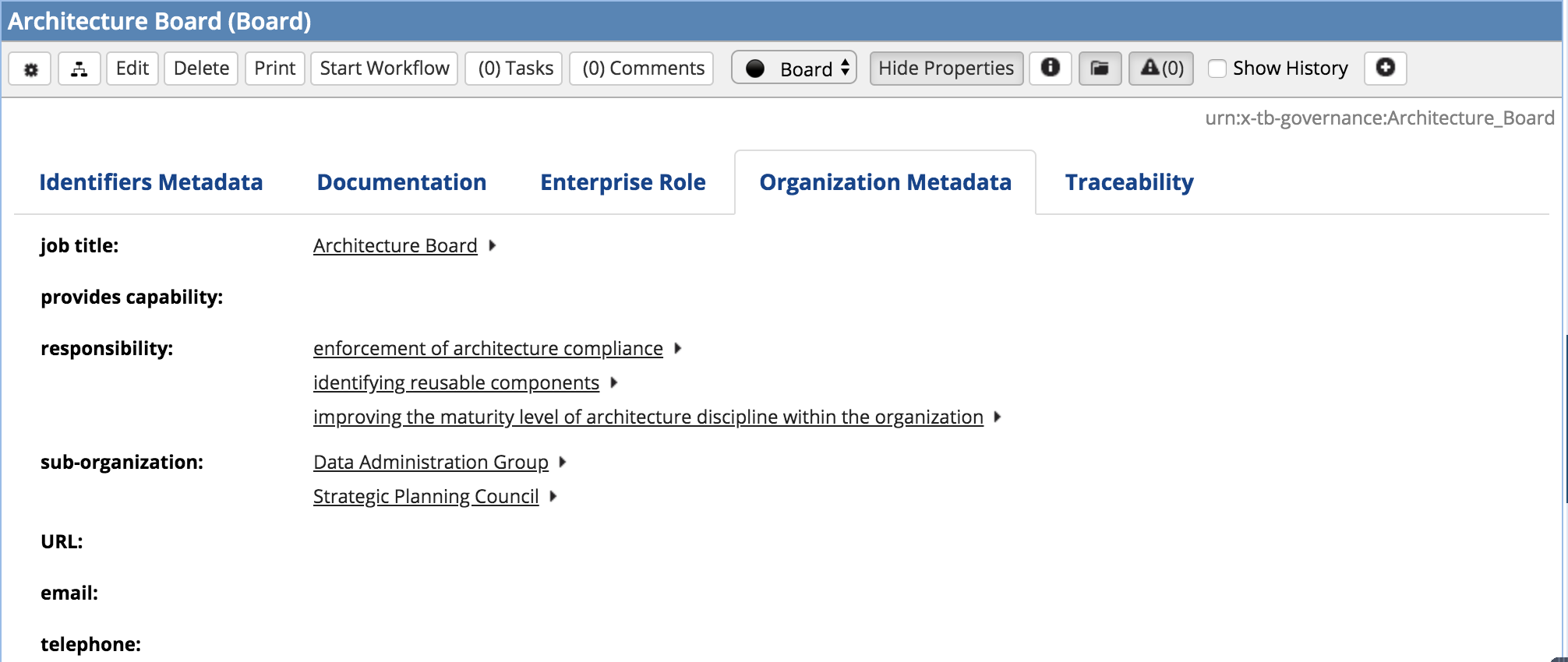The width and height of the screenshot is (1568, 662).
Task: Expand arrow beside Strategic Planning Council
Action: [x=553, y=497]
